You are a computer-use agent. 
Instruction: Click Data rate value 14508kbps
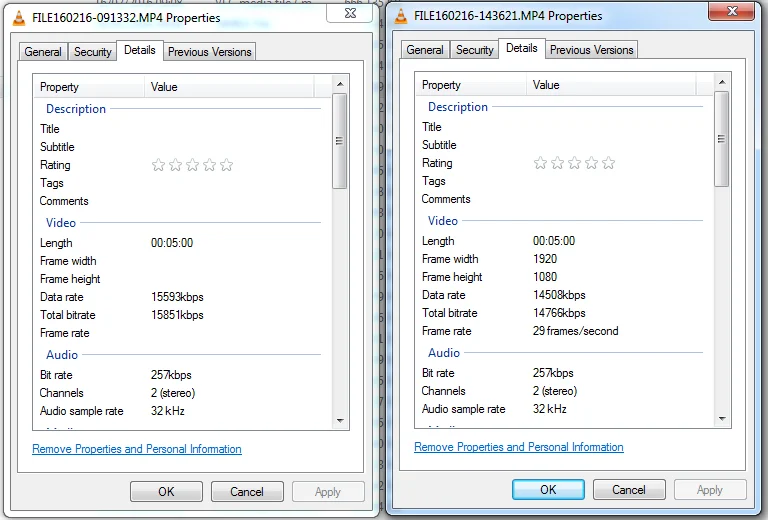(x=559, y=295)
